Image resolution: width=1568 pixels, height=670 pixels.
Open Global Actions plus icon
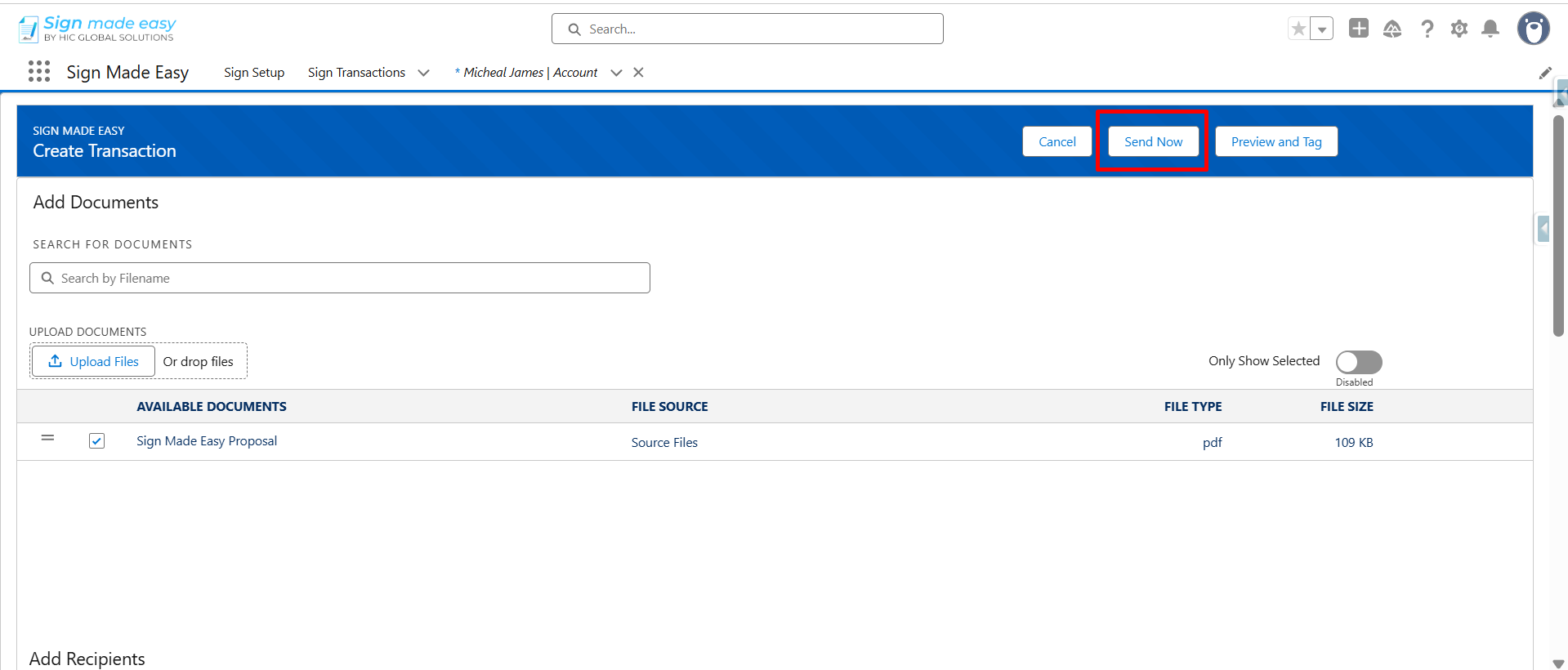pos(1359,29)
